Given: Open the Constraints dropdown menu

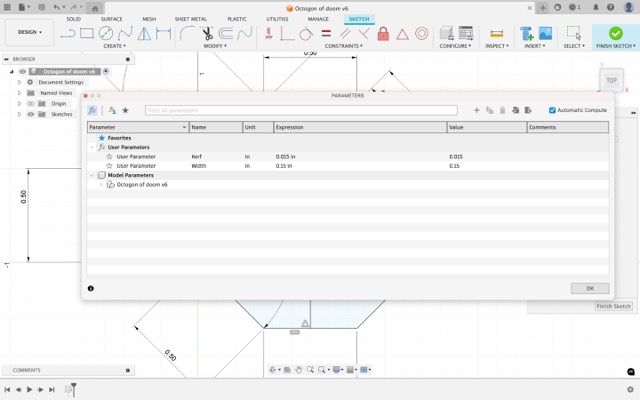Looking at the screenshot, I should tap(344, 46).
